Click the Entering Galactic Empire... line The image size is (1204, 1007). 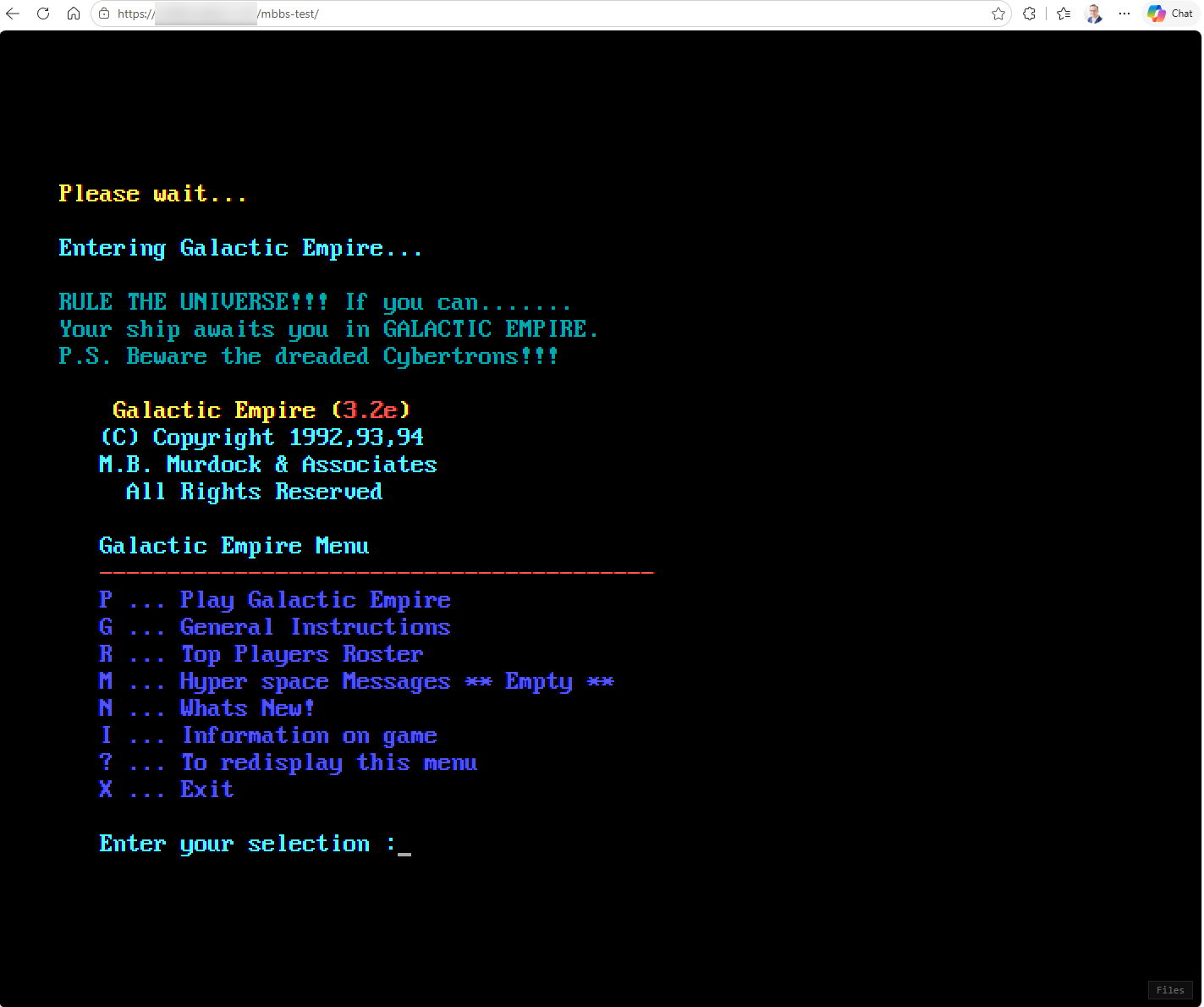241,248
